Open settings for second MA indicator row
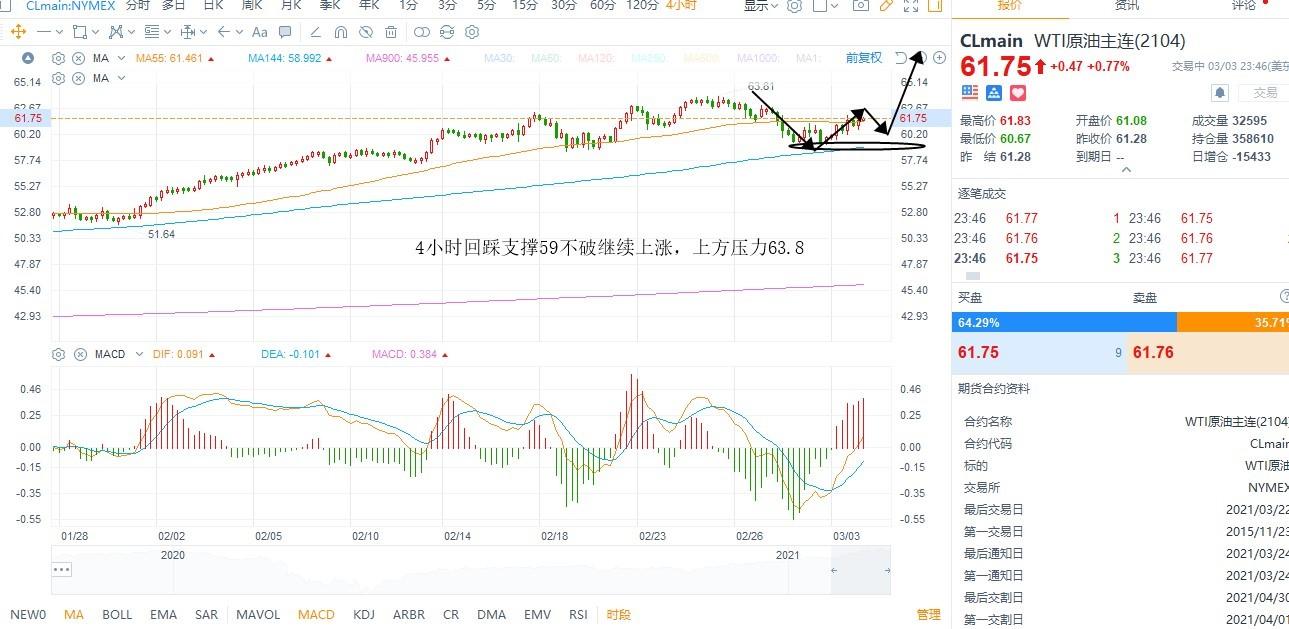The image size is (1289, 629). click(58, 77)
